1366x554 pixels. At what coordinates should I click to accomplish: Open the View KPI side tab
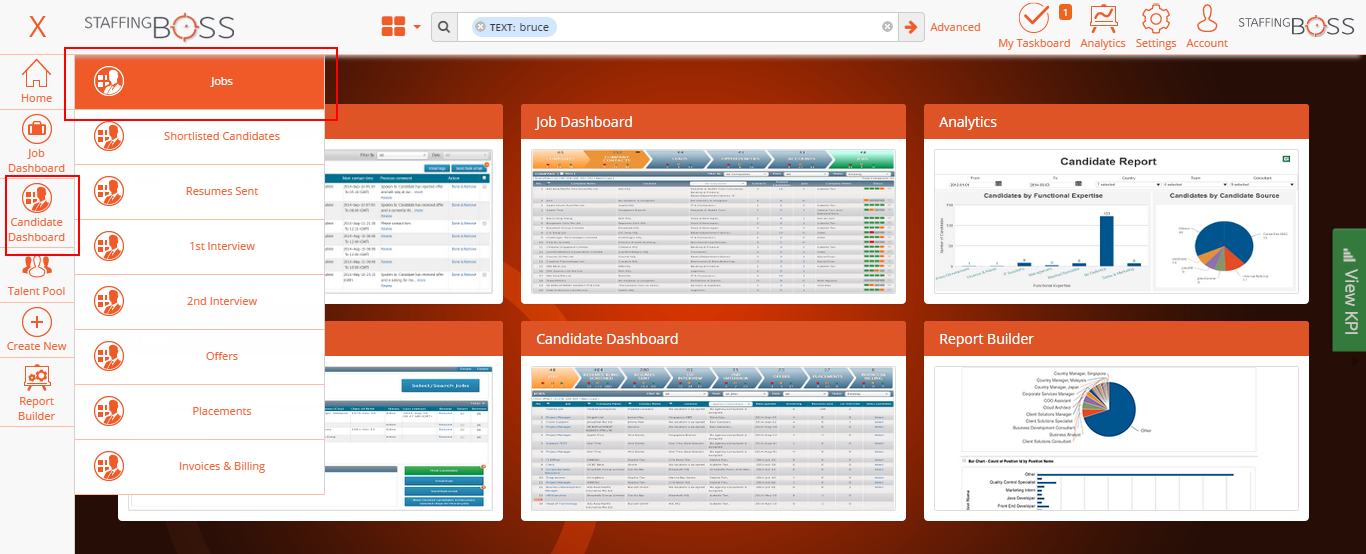click(1350, 290)
